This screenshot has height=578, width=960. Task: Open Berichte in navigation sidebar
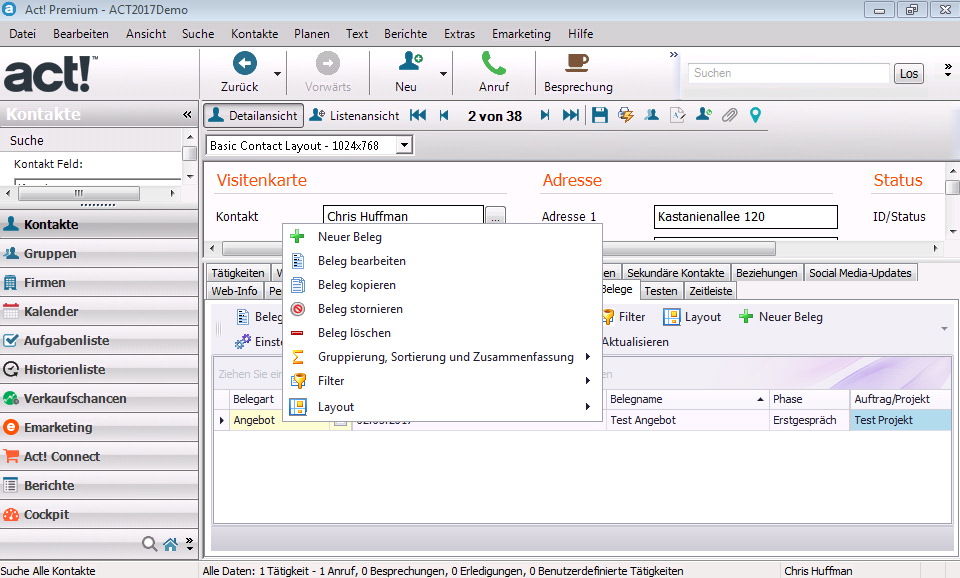point(99,486)
